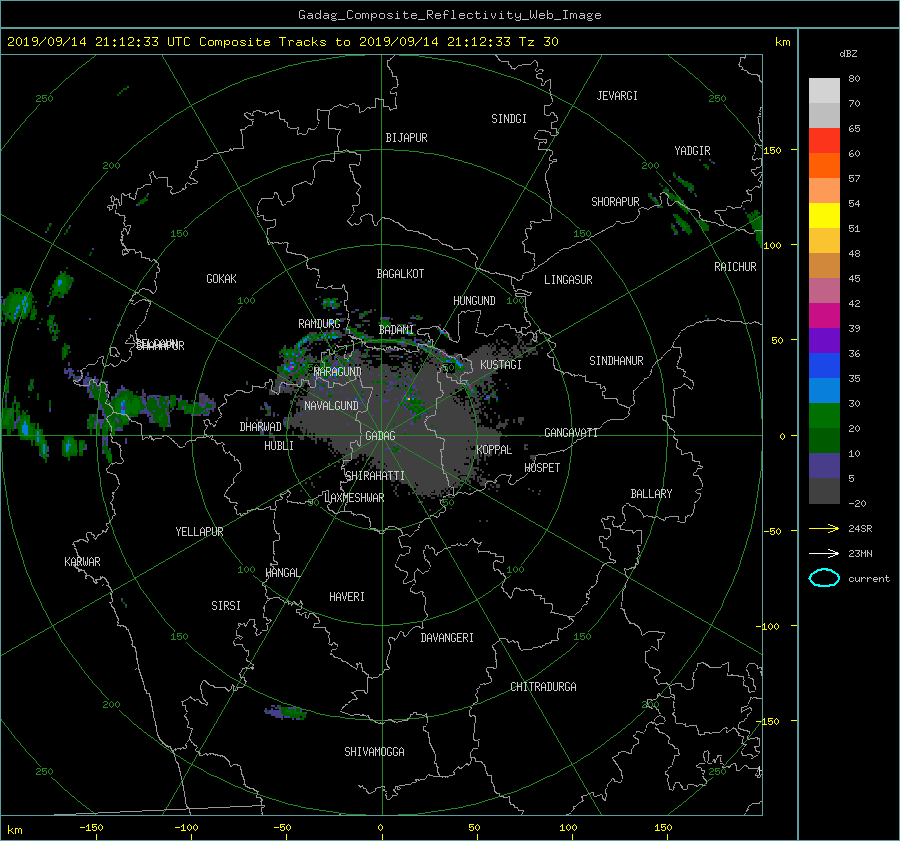This screenshot has height=841, width=900.
Task: Click the DHARWAD city label
Action: (260, 427)
